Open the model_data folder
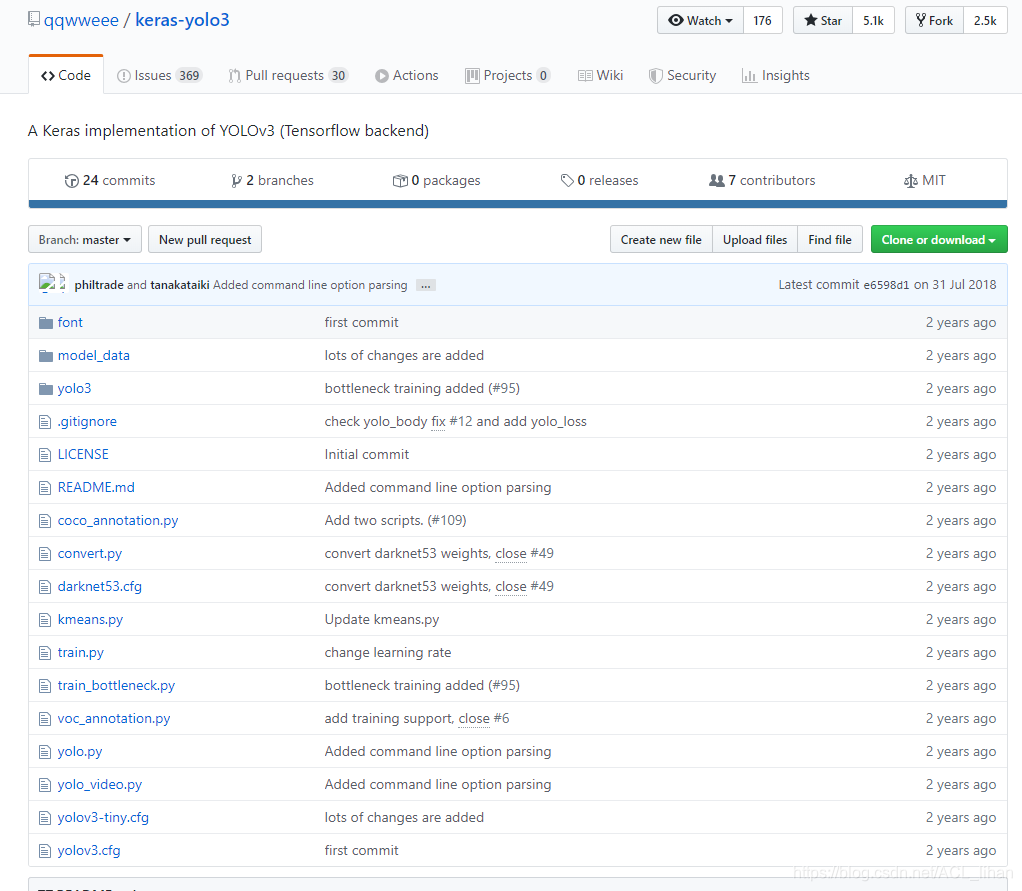This screenshot has width=1022, height=891. pos(94,356)
